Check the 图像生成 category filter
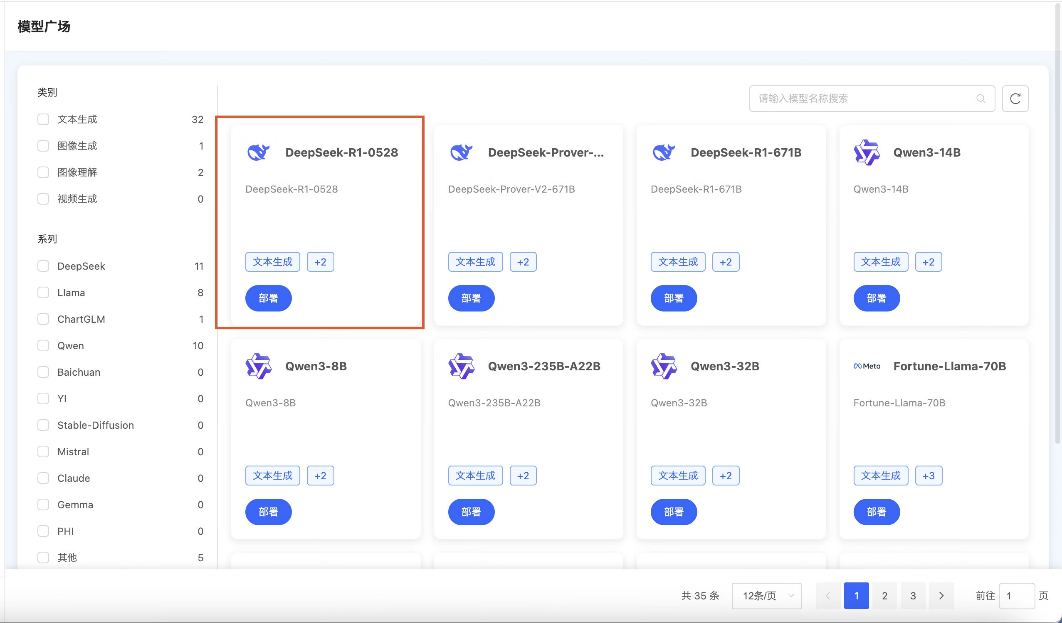Image resolution: width=1062 pixels, height=623 pixels. pyautogui.click(x=43, y=146)
